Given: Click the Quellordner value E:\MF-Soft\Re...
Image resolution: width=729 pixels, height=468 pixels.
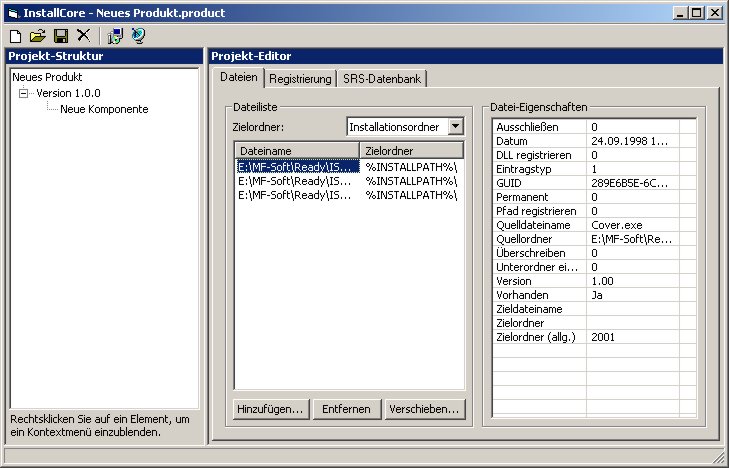Looking at the screenshot, I should (x=632, y=239).
